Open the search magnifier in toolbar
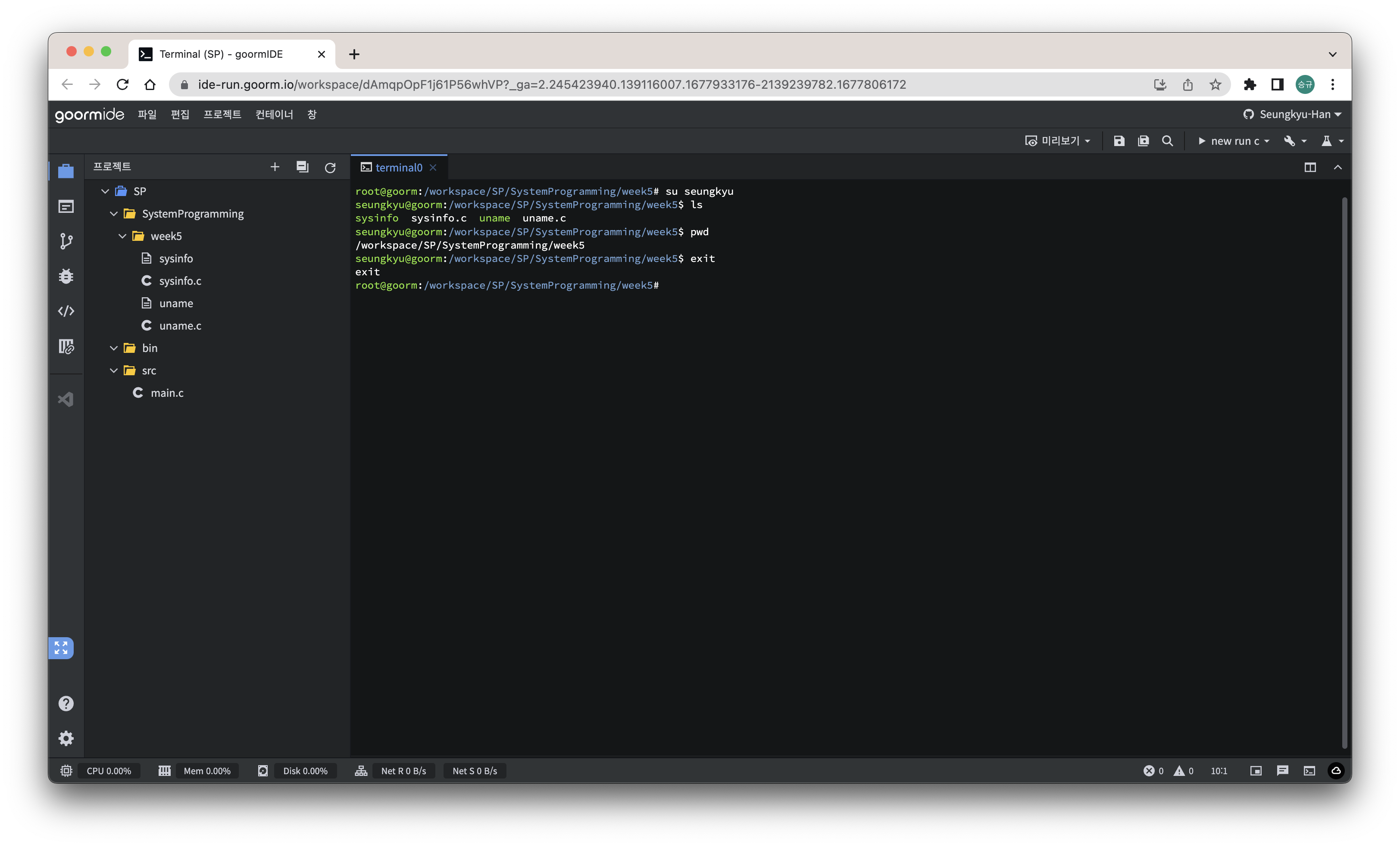The width and height of the screenshot is (1400, 847). tap(1168, 141)
